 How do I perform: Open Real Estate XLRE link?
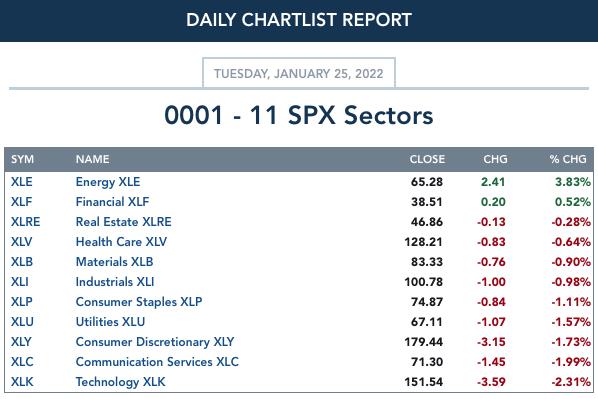tap(124, 222)
